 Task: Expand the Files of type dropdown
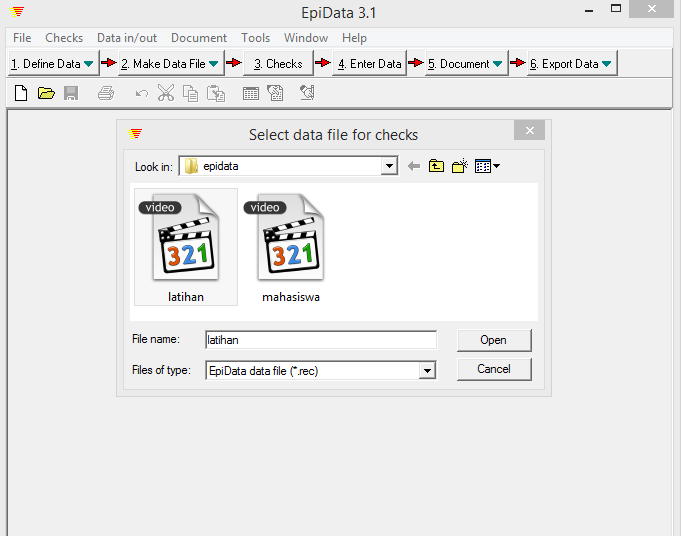(x=427, y=371)
